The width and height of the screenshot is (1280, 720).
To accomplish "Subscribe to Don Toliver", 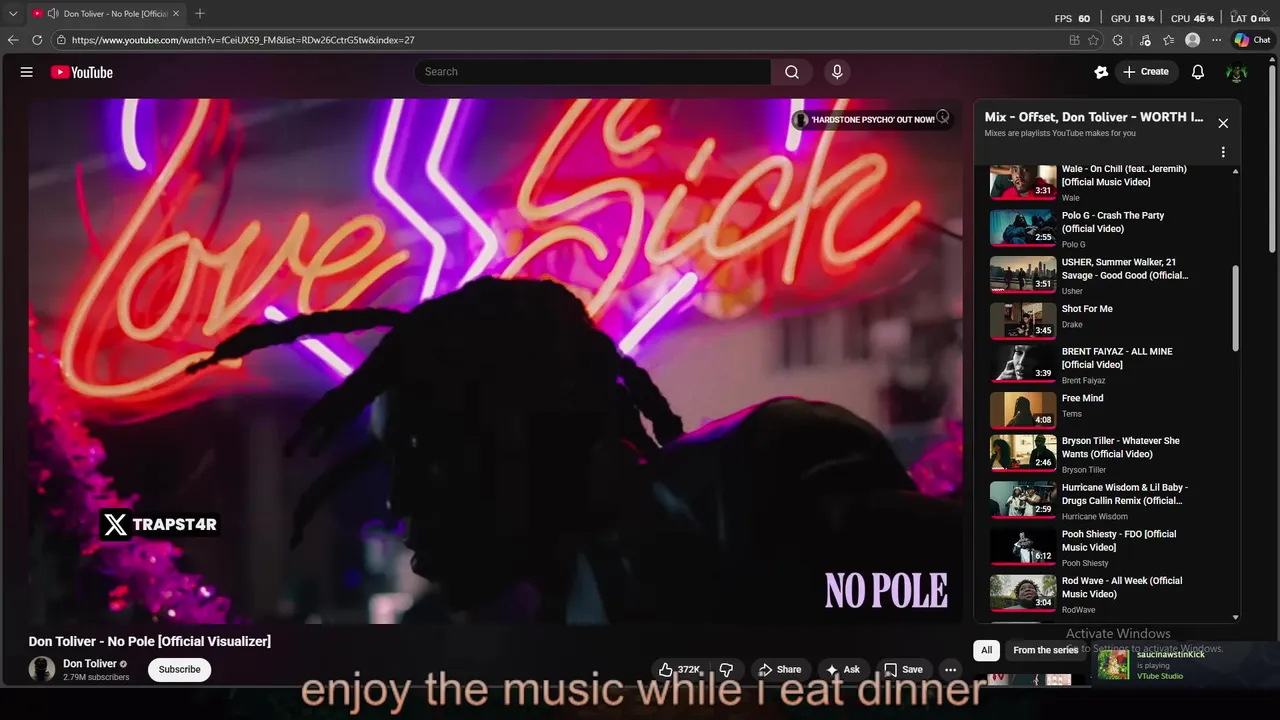I will [180, 669].
